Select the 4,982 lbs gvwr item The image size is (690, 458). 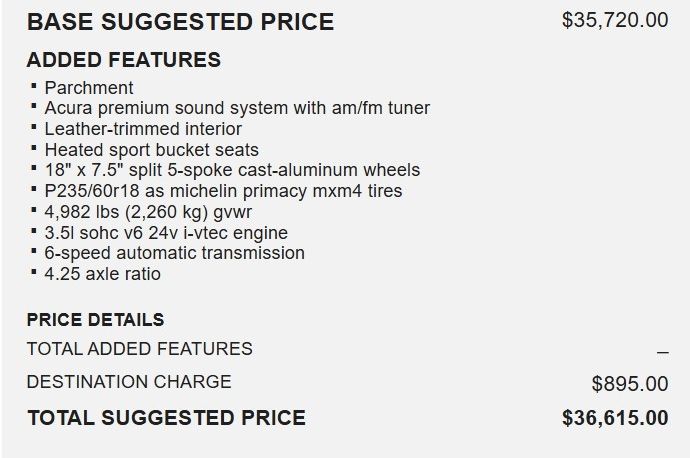[148, 212]
